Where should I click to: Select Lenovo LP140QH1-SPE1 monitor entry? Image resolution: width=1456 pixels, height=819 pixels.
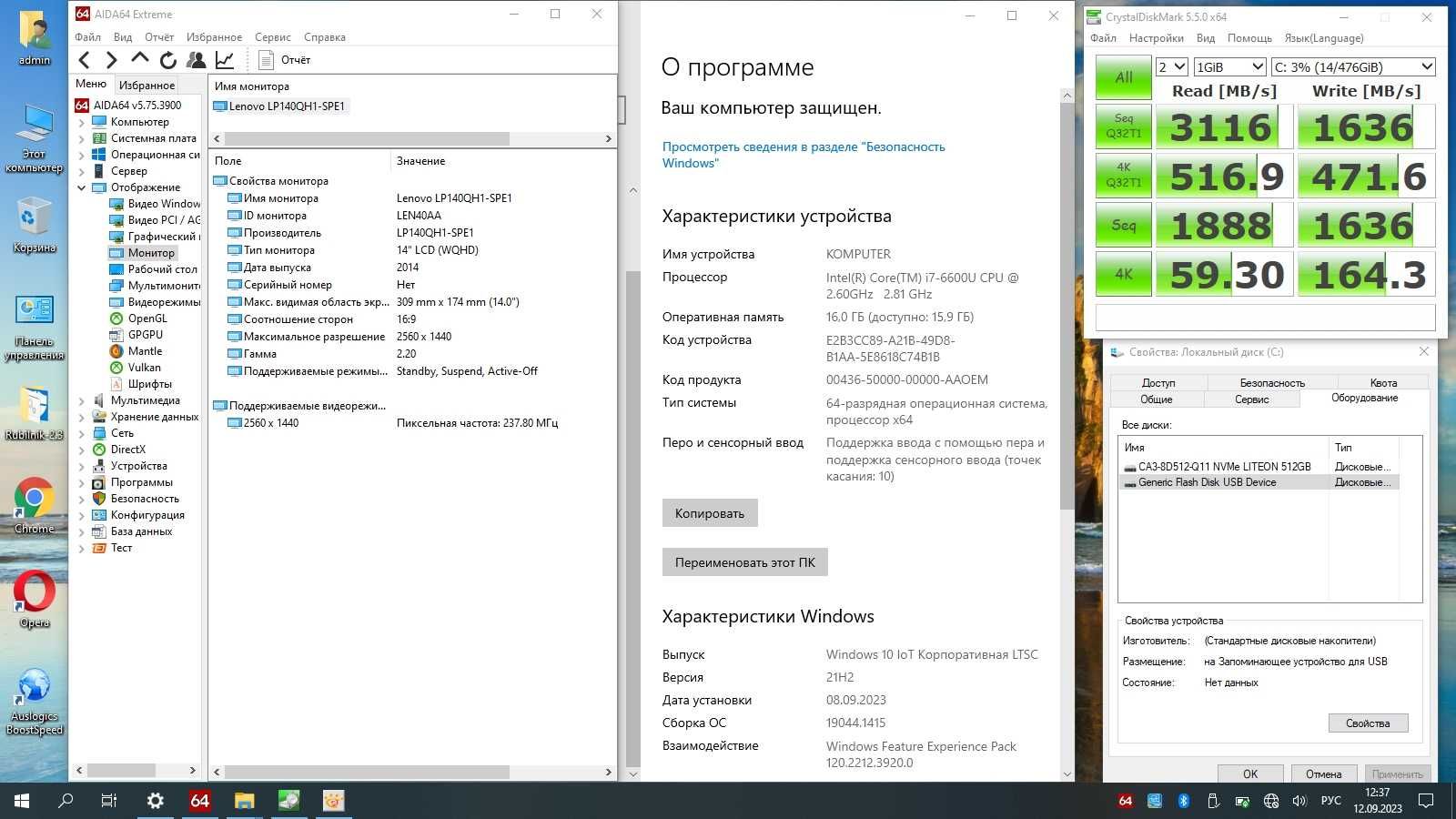pyautogui.click(x=280, y=106)
